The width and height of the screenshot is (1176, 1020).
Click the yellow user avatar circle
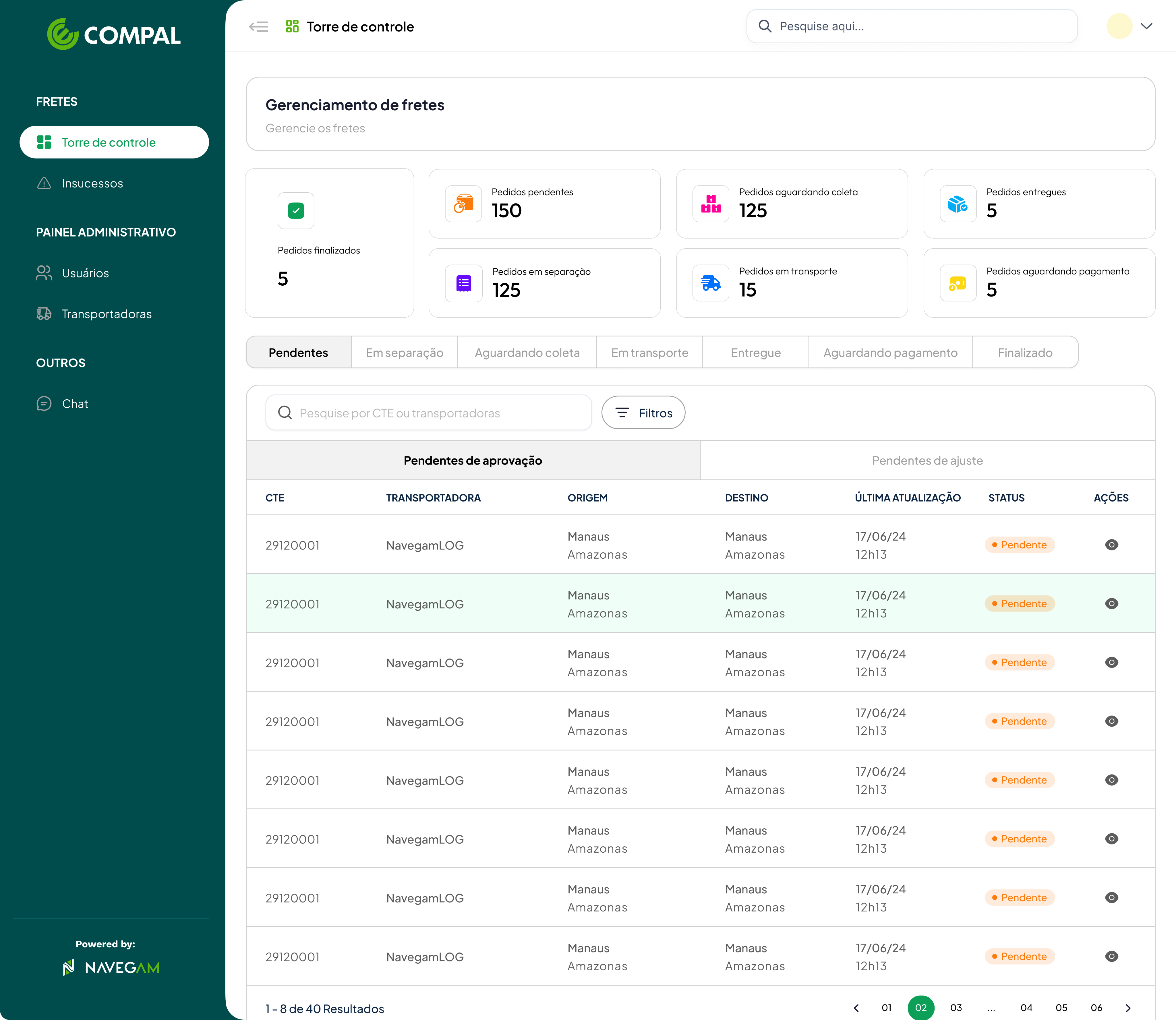coord(1119,26)
